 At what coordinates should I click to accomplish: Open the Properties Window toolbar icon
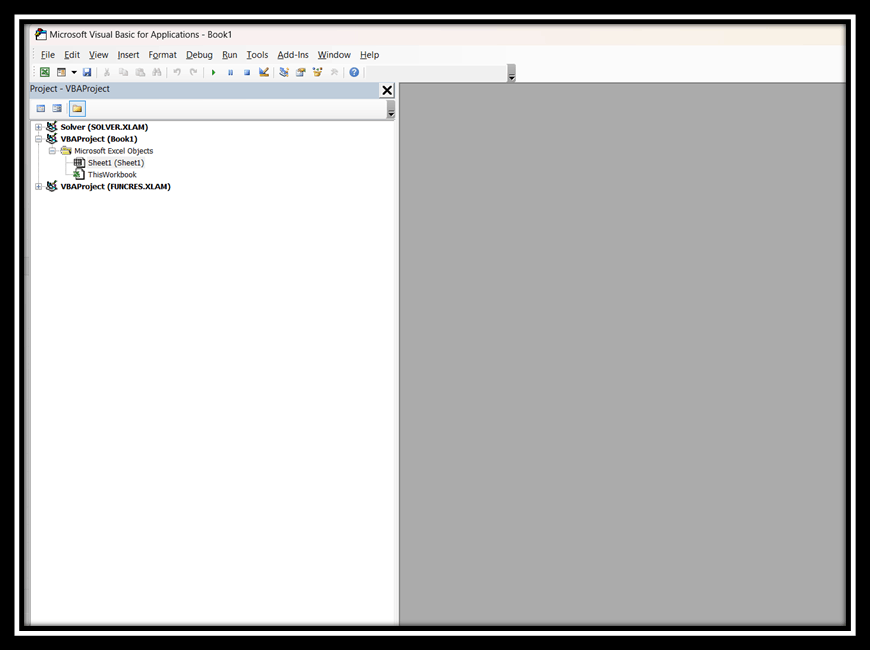click(x=301, y=72)
